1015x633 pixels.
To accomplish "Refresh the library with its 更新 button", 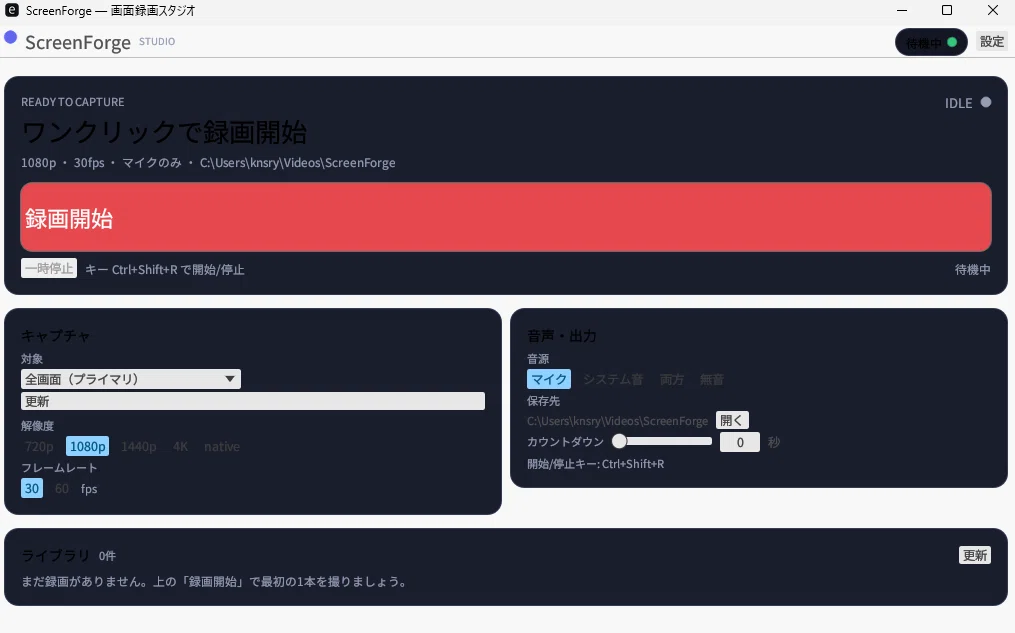I will (975, 555).
